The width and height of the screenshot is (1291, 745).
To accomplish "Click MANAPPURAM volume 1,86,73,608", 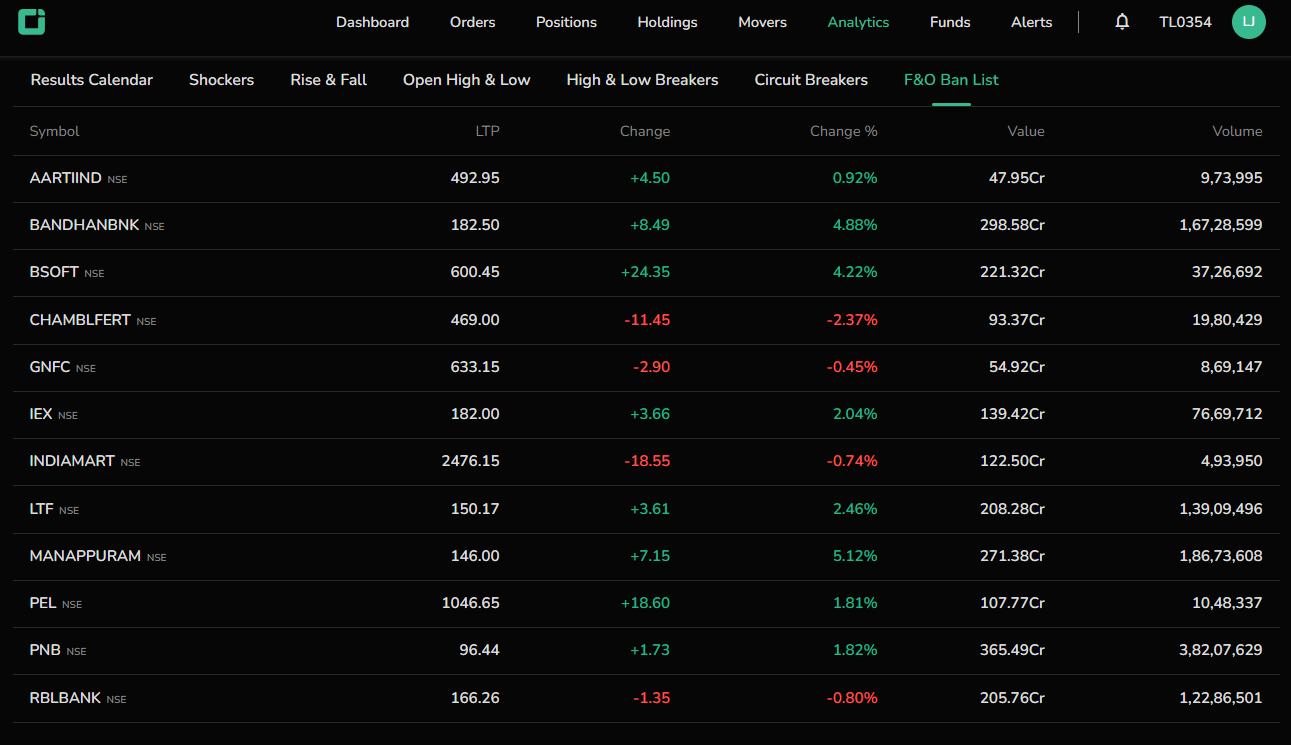I will click(x=1221, y=556).
